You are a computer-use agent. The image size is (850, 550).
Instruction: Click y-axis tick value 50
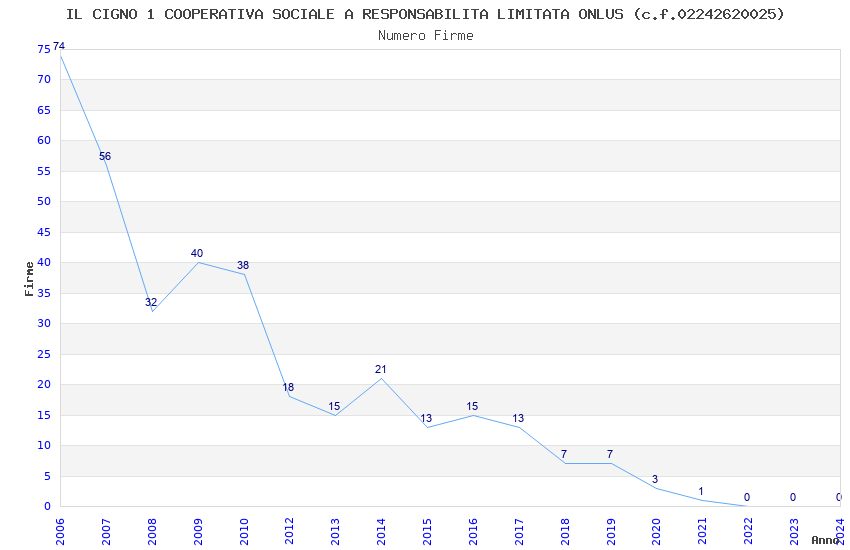[44, 201]
